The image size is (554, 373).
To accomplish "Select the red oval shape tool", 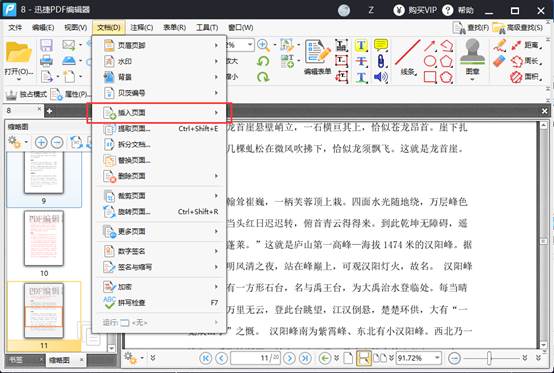I will 430,61.
